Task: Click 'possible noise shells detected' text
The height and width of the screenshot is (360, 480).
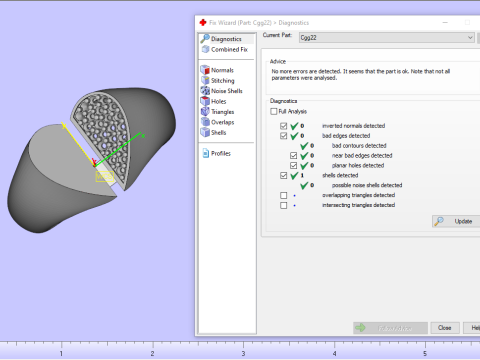Action: pos(367,185)
